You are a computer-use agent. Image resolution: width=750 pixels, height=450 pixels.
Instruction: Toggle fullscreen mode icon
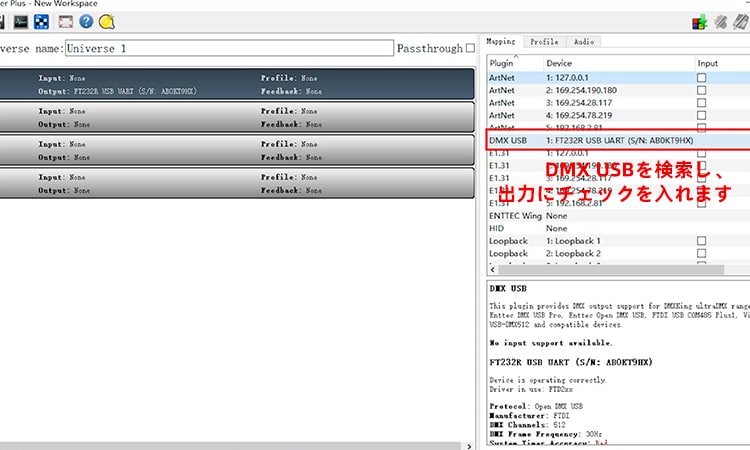click(65, 22)
